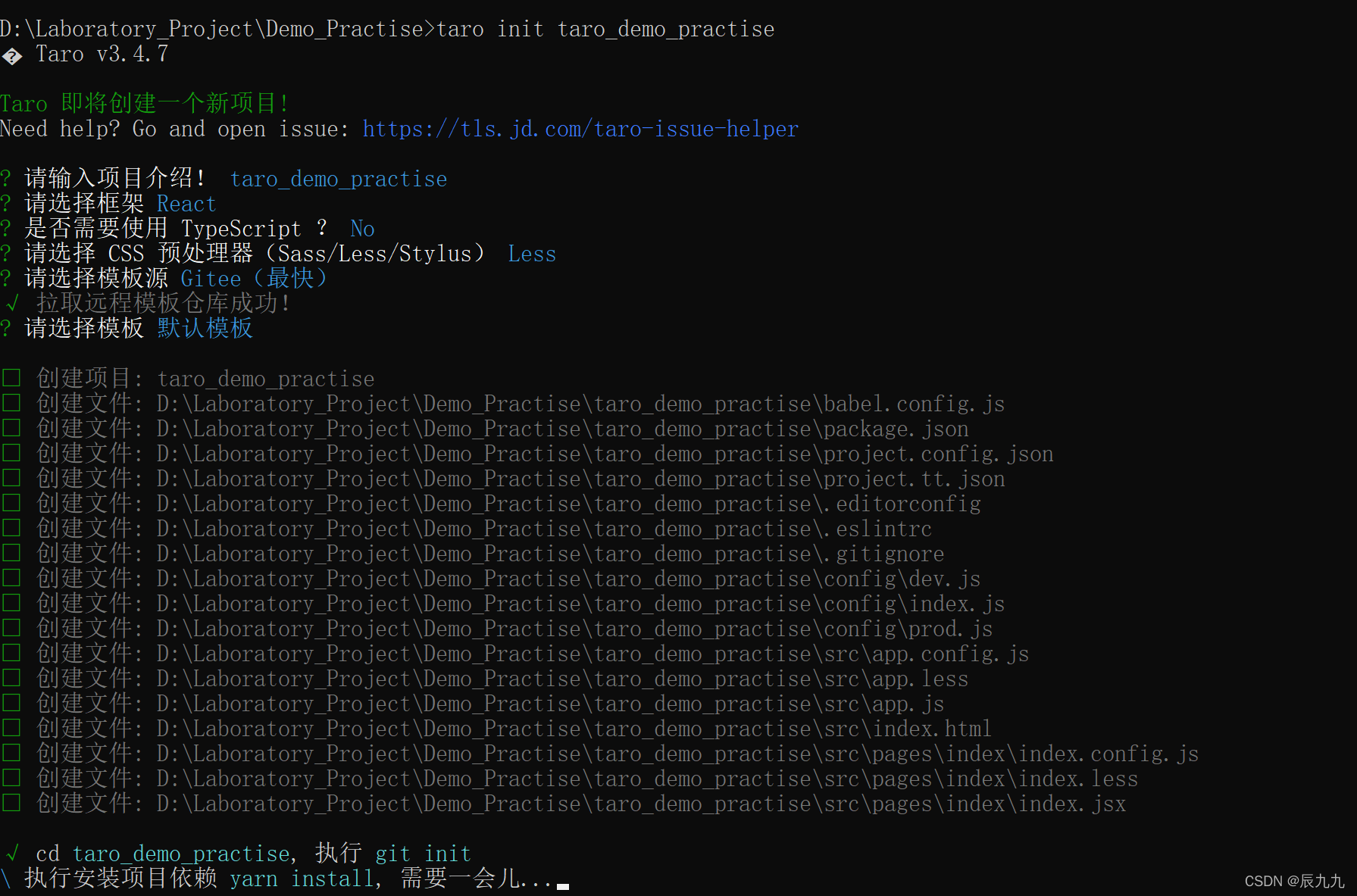Click the CSS preprocessor answer 'Less'
This screenshot has height=896, width=1357.
click(x=532, y=254)
